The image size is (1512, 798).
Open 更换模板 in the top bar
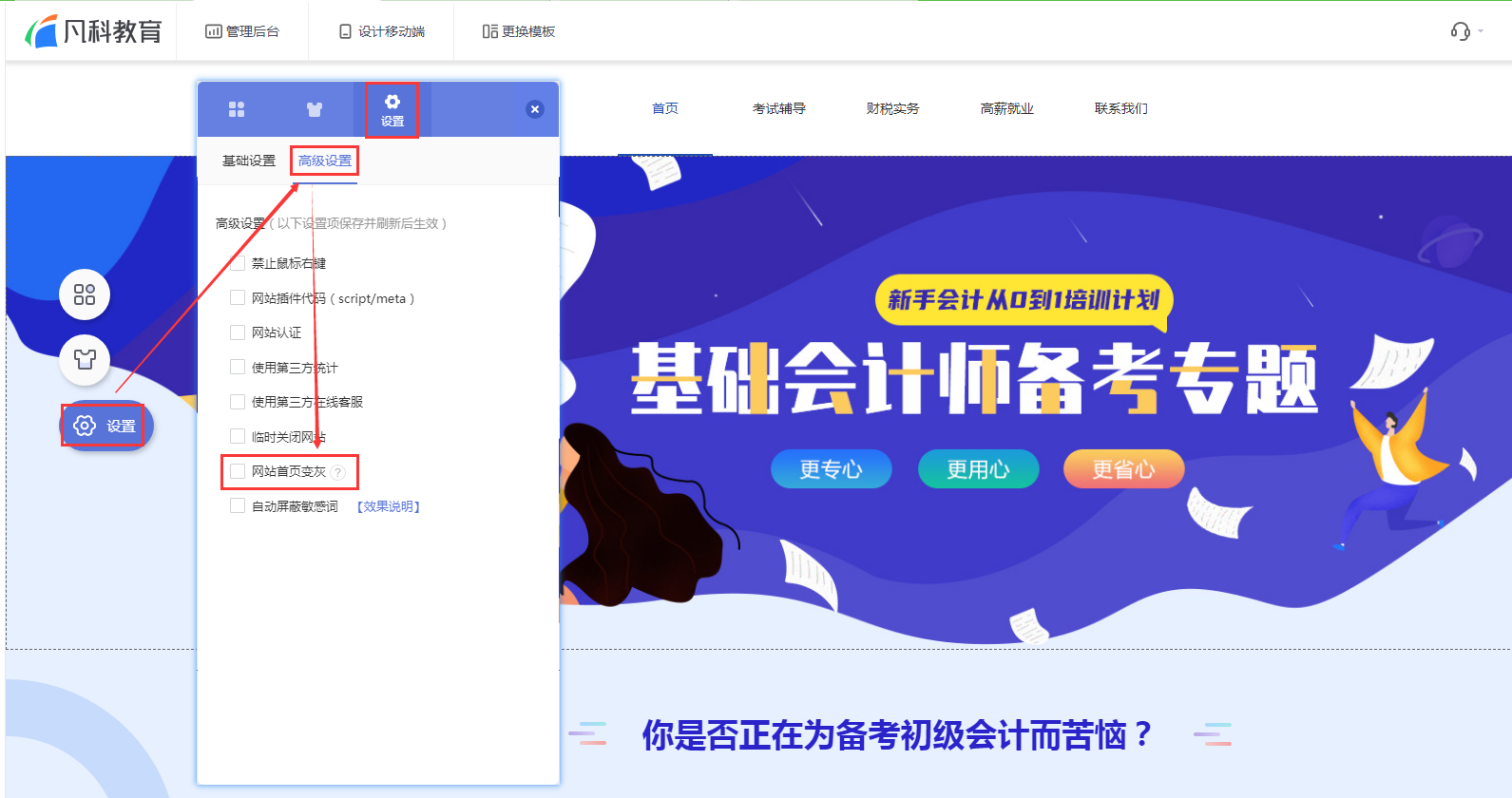coord(519,31)
